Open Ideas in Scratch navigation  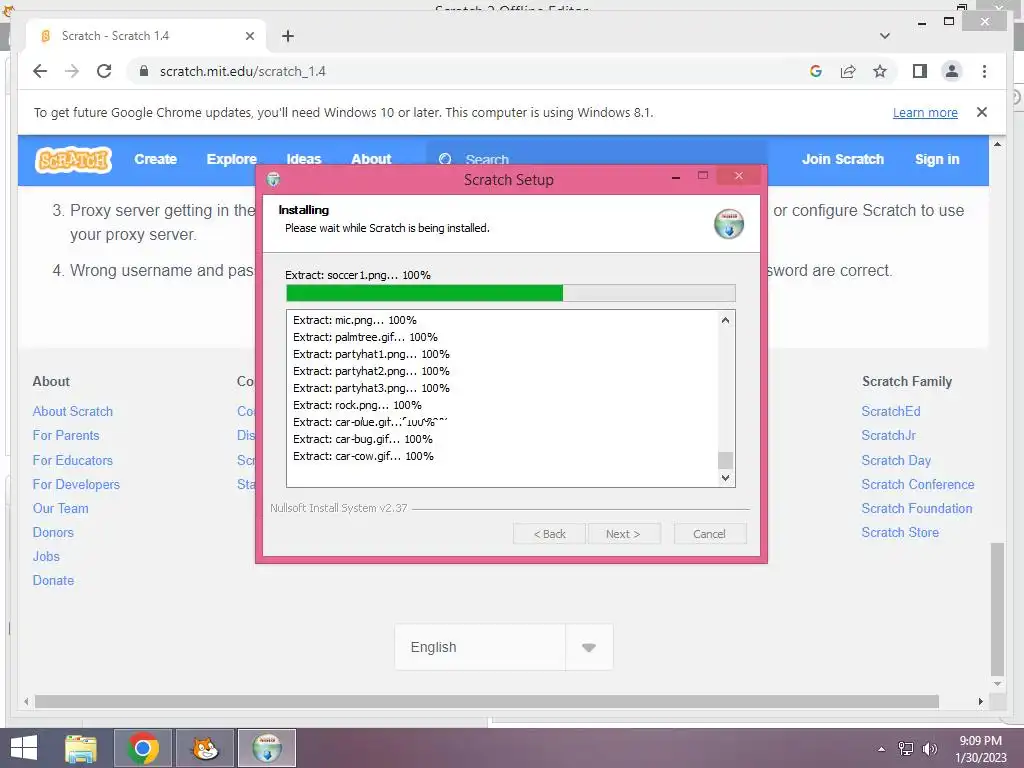[x=304, y=159]
